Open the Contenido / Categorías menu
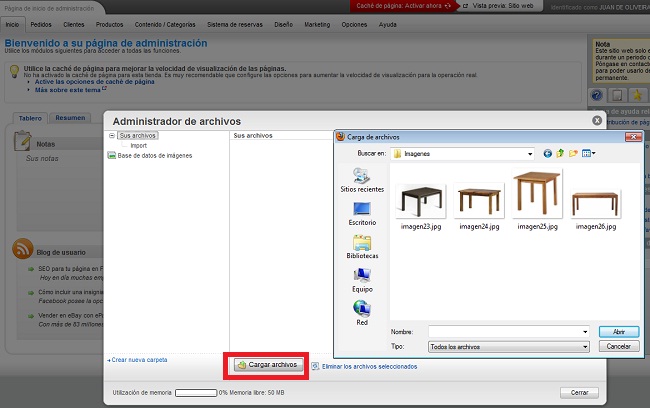Screen dimensions: 650x408 pyautogui.click(x=165, y=24)
